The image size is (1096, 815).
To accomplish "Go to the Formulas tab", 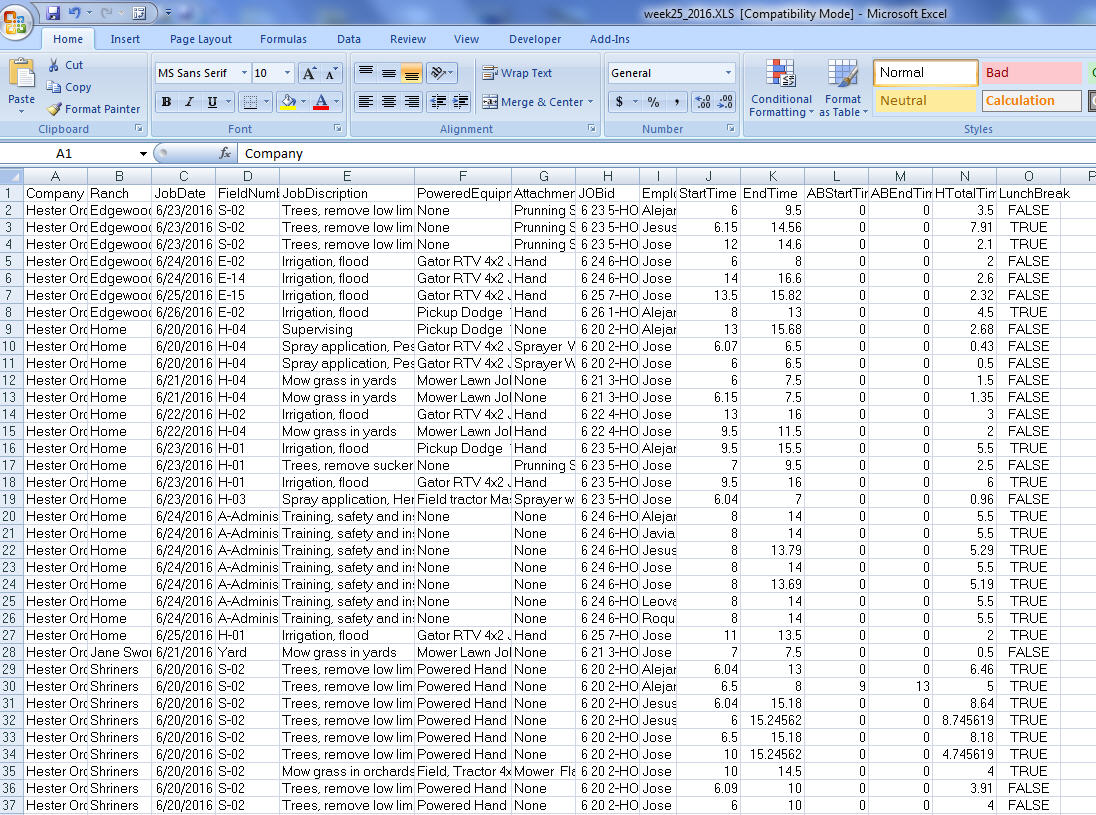I will tap(283, 39).
